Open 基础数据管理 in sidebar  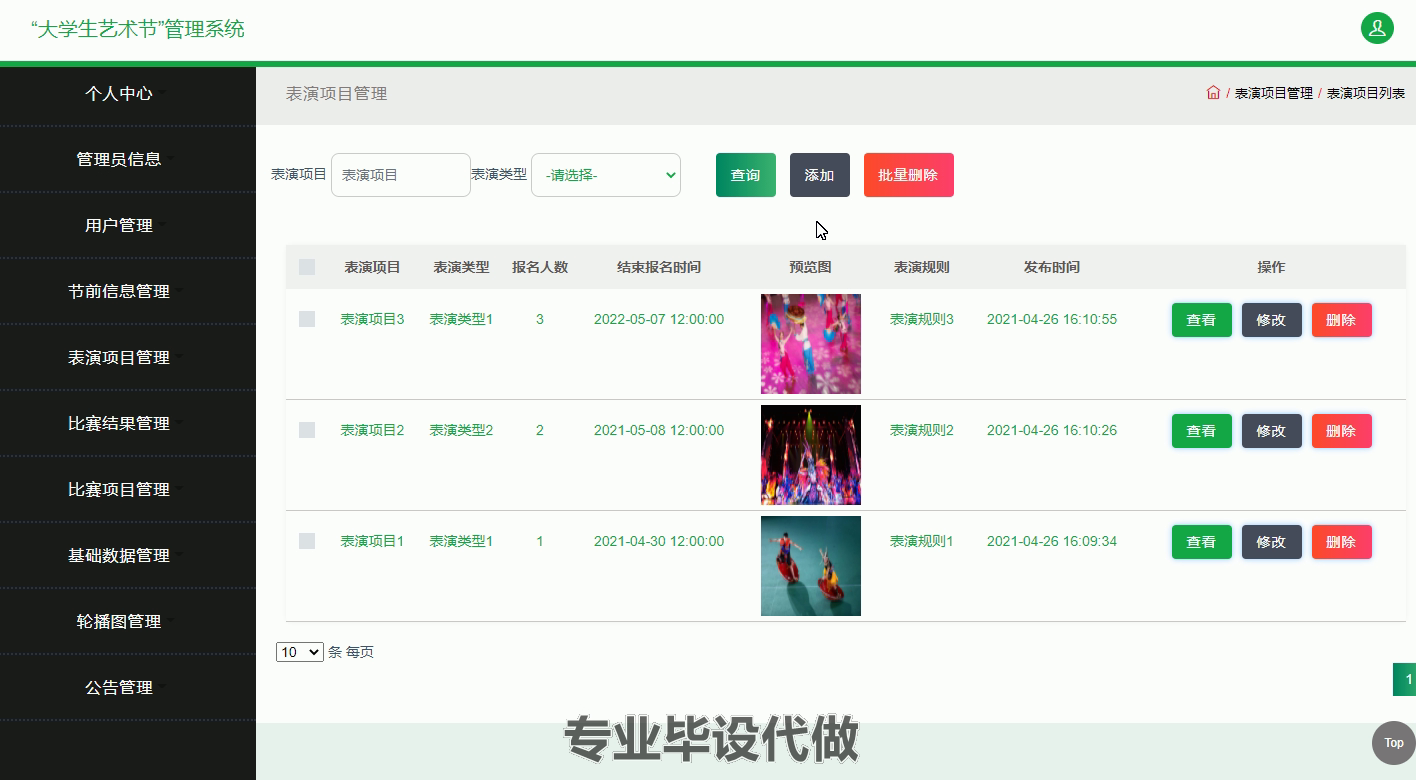(119, 555)
